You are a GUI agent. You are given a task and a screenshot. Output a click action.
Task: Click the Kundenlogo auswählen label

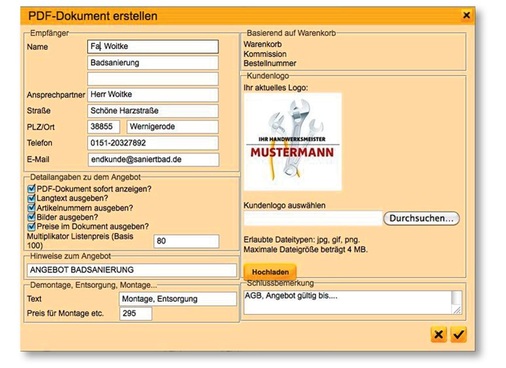284,205
